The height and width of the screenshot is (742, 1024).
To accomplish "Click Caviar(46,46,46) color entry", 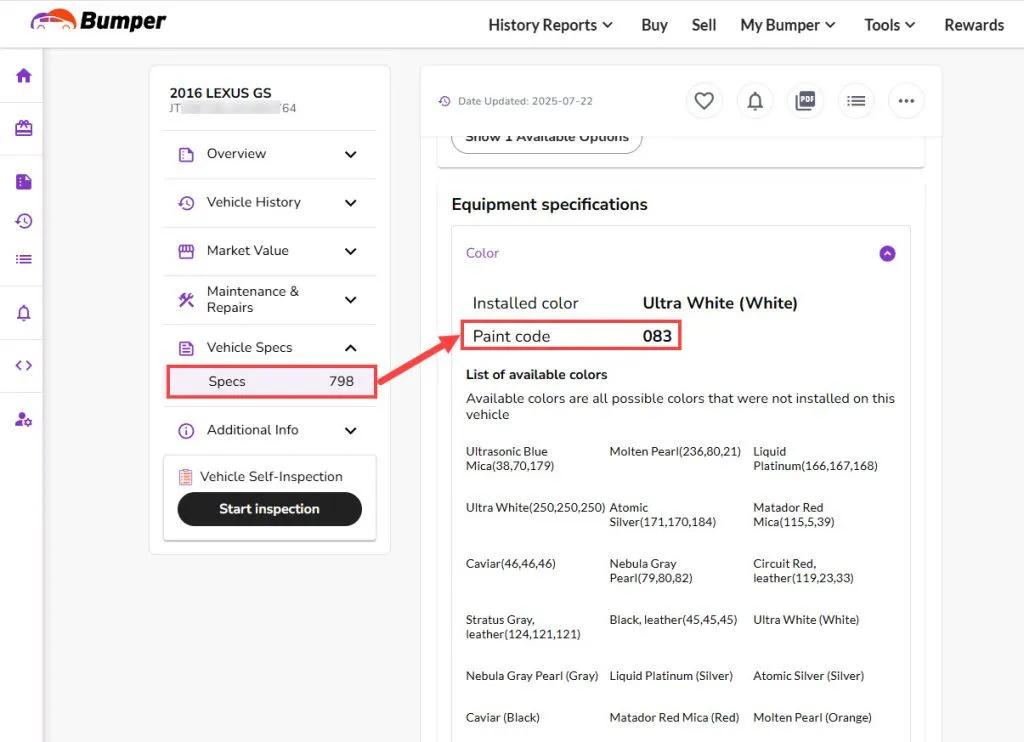I will tap(511, 564).
